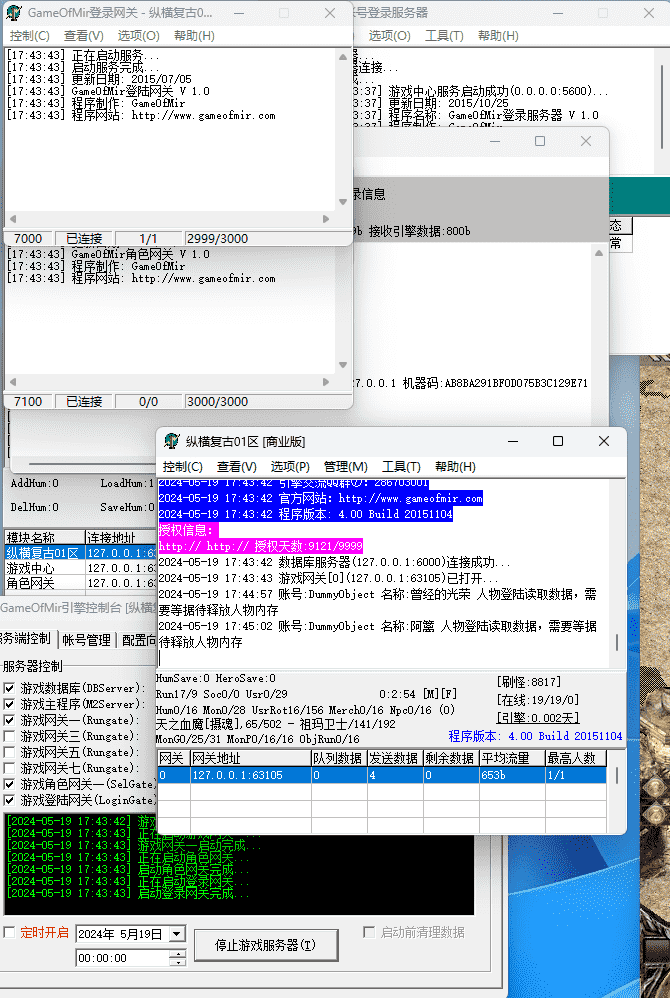Image resolution: width=670 pixels, height=998 pixels.
Task: Enable the 定时开启 checkbox
Action: click(x=10, y=932)
